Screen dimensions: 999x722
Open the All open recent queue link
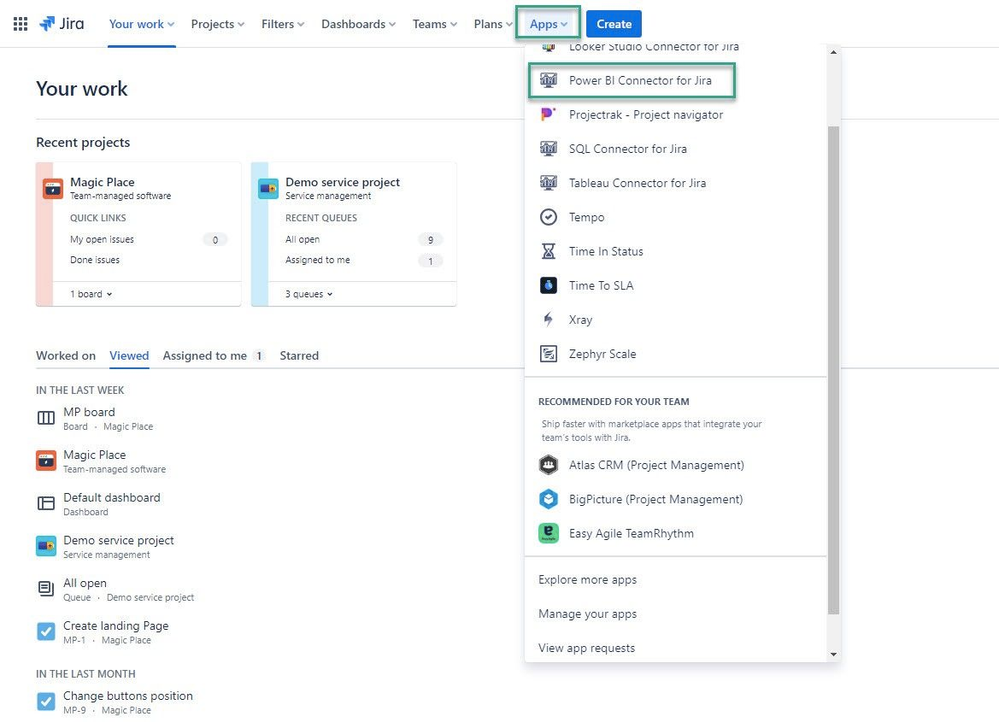303,240
